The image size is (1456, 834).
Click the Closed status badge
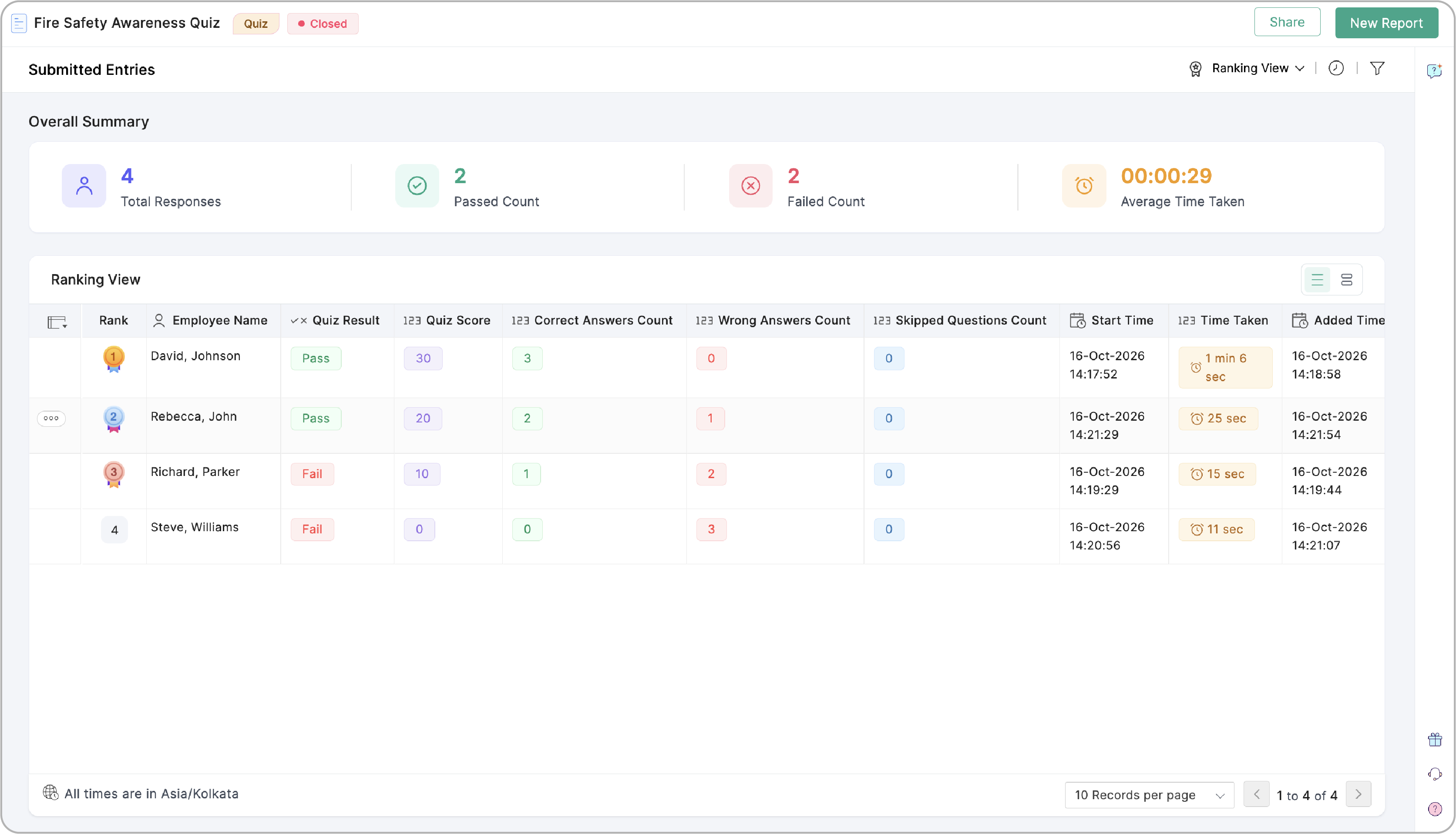tap(323, 23)
